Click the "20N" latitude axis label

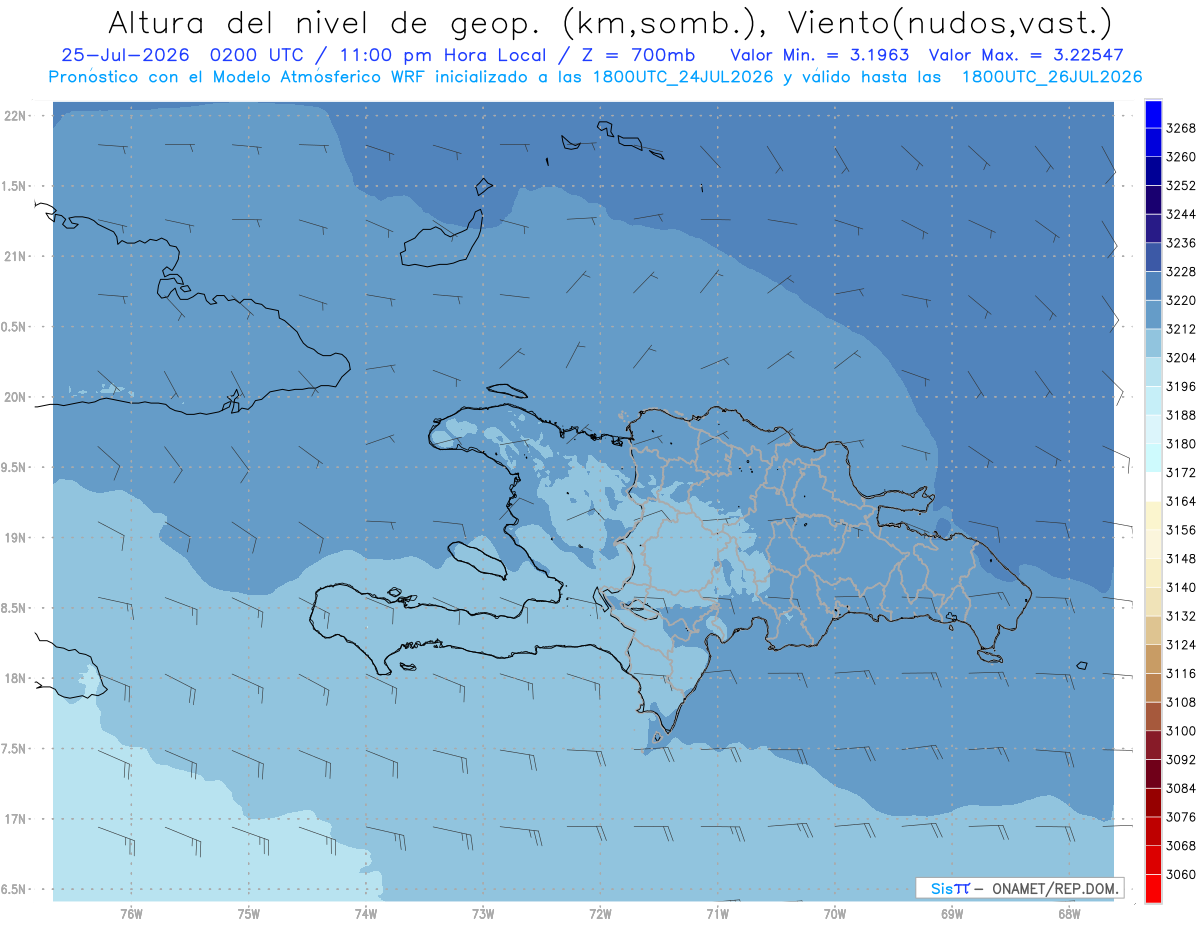coord(15,397)
